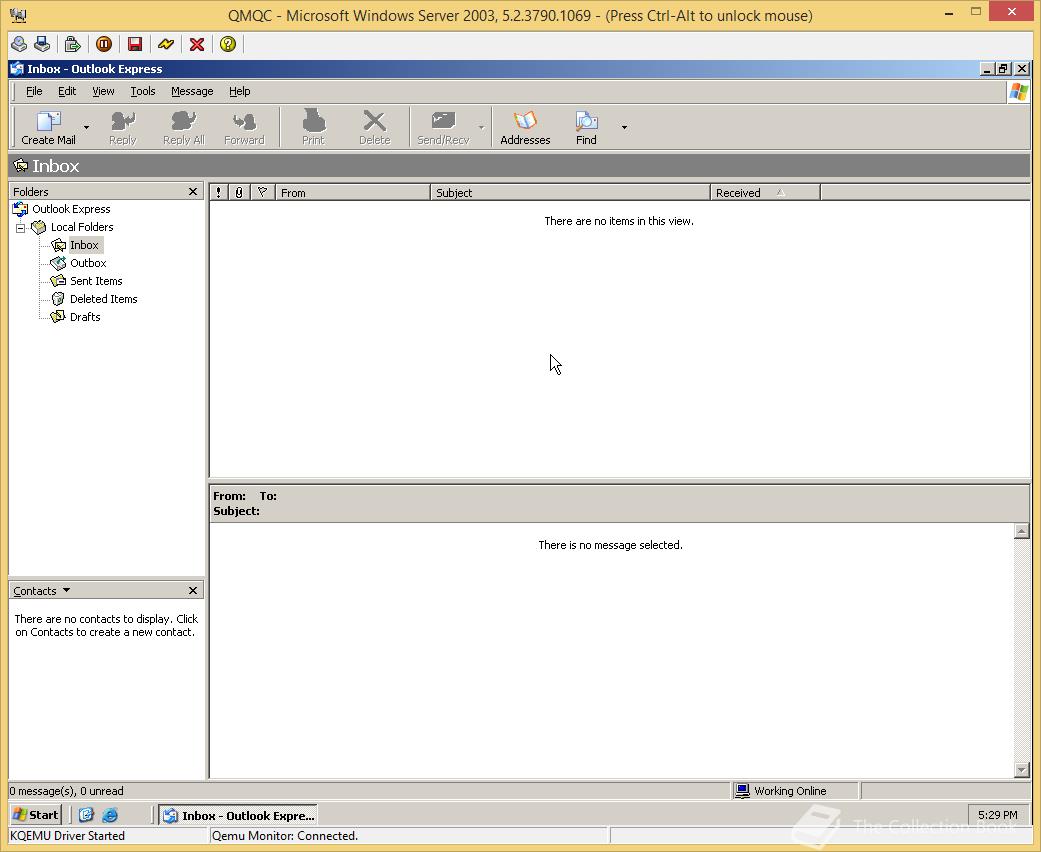
Task: Click the Delete toolbar button
Action: pyautogui.click(x=374, y=128)
